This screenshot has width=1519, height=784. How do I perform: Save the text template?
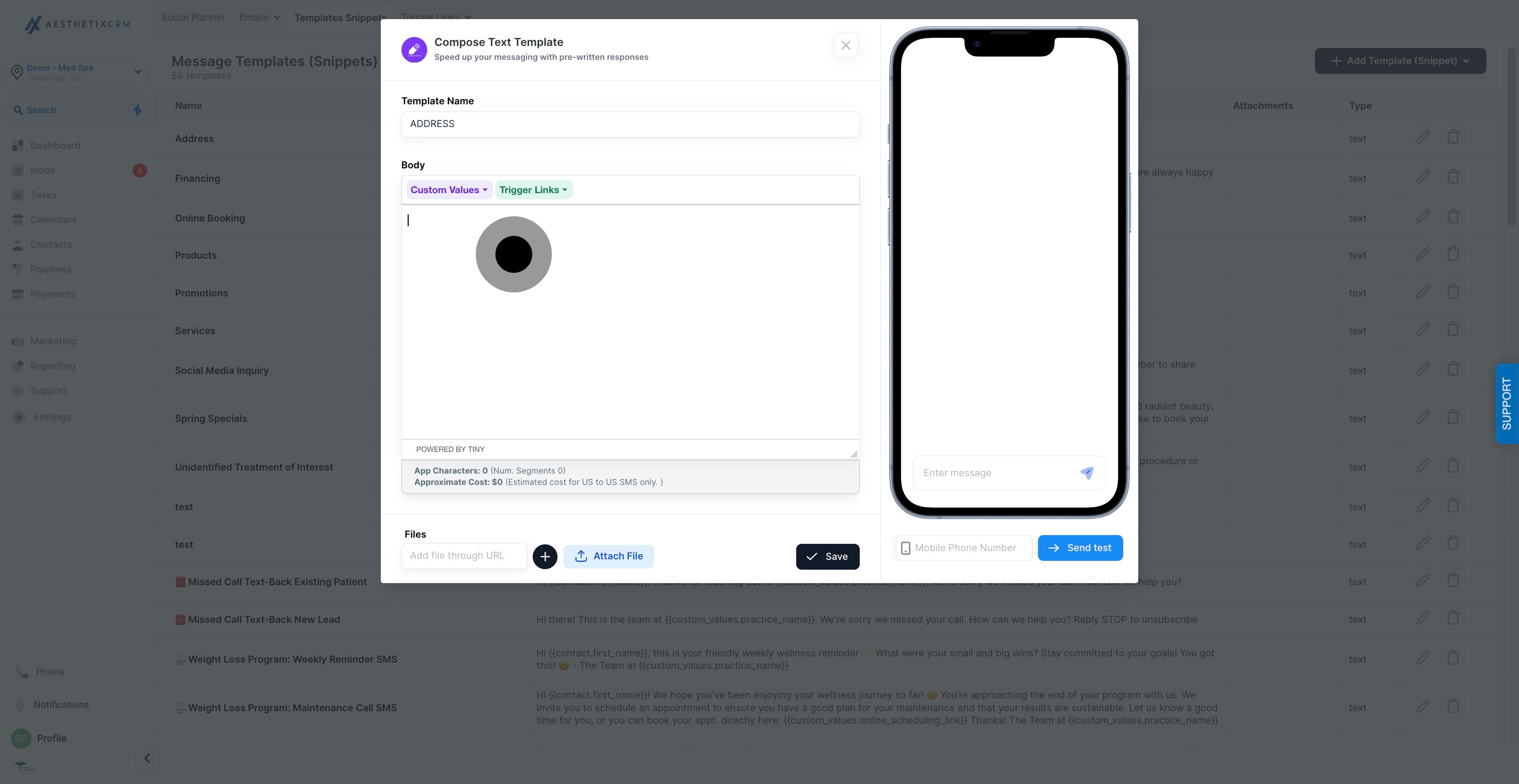[x=827, y=556]
